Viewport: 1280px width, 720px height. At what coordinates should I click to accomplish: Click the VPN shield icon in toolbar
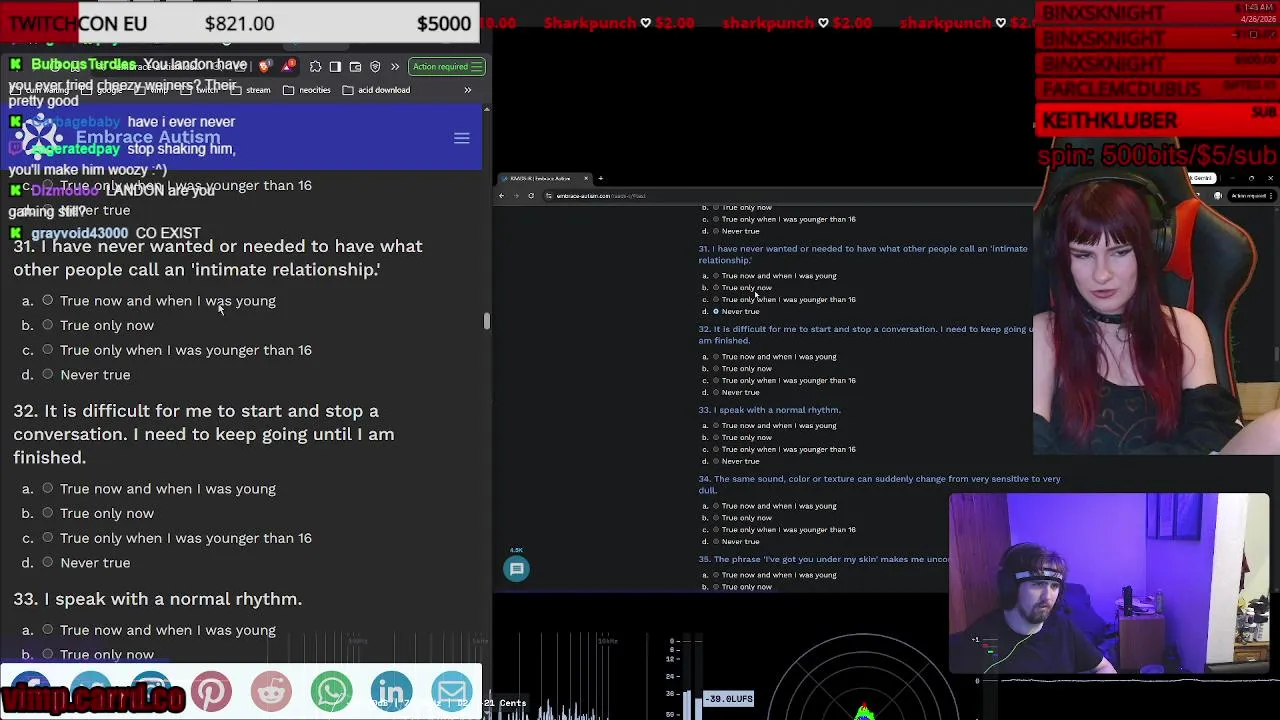coord(375,67)
